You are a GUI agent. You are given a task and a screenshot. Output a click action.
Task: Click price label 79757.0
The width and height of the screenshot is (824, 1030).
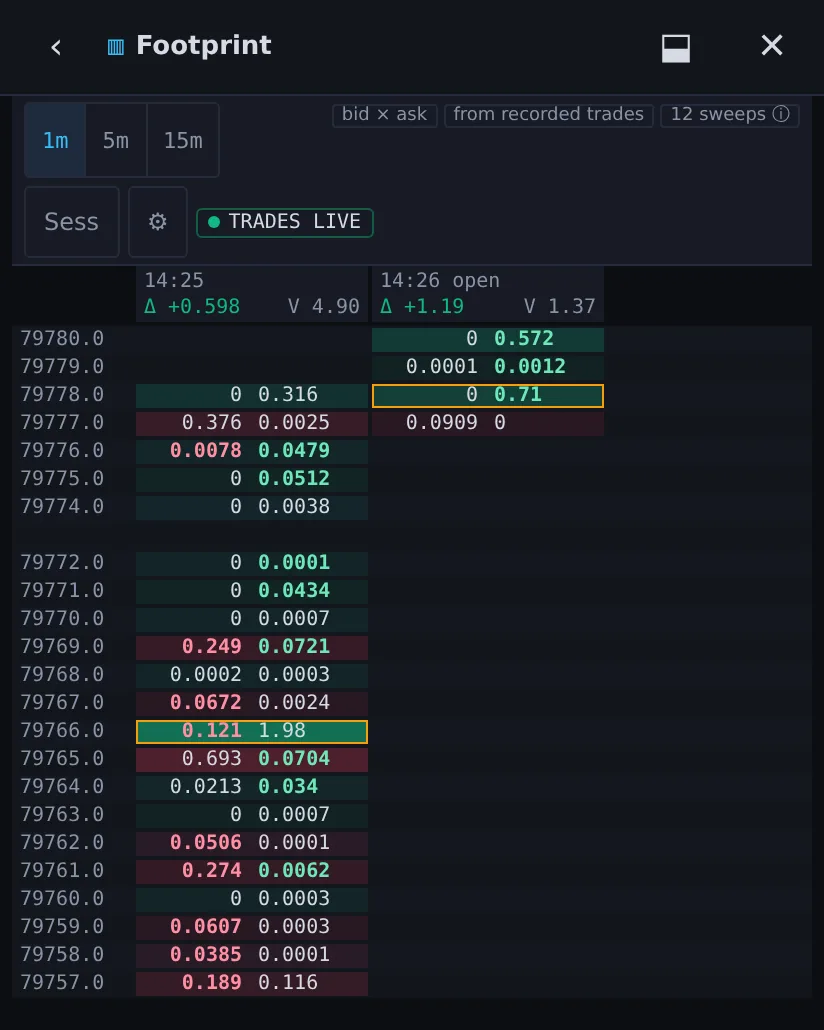tap(62, 982)
